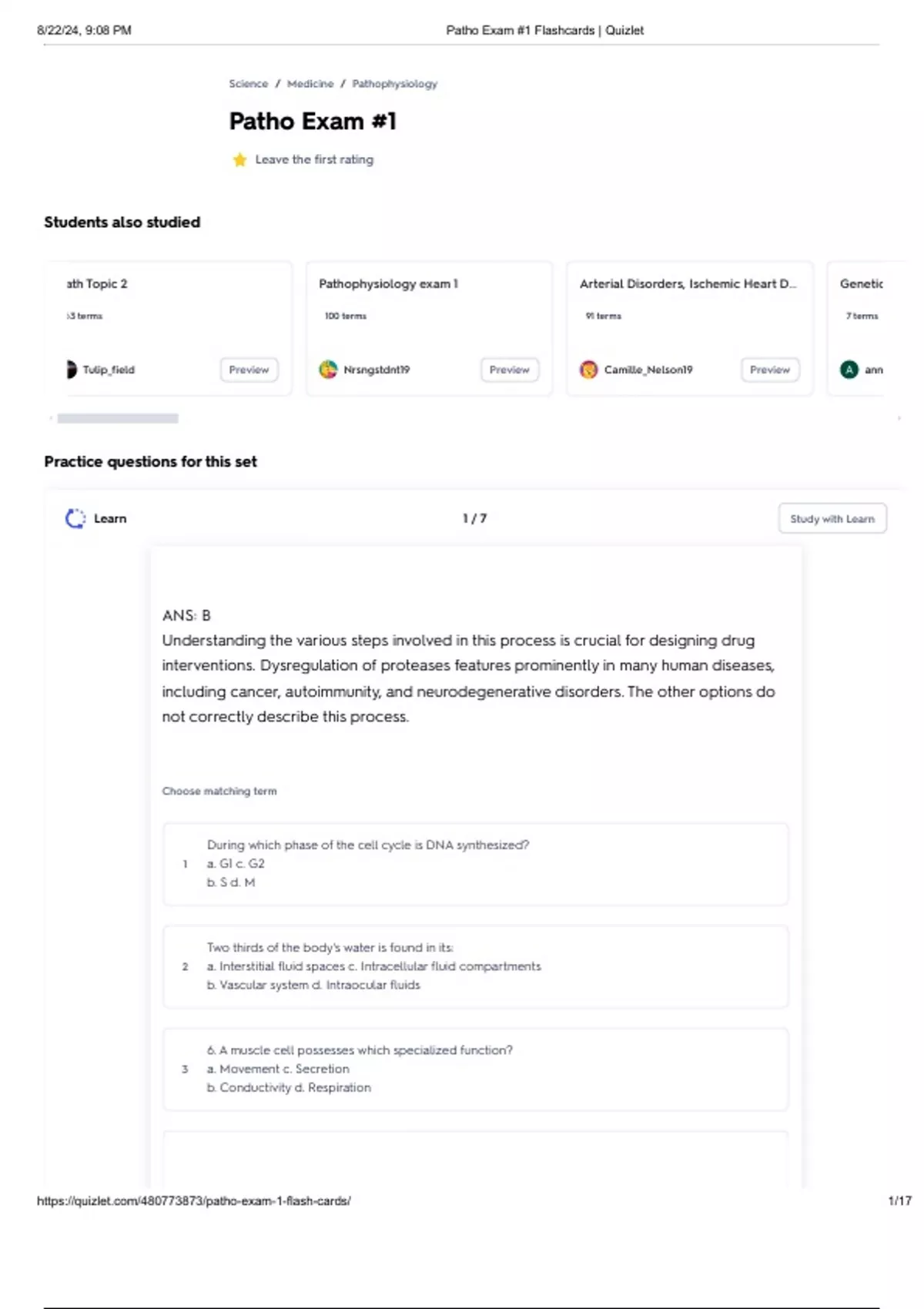Viewport: 924px width, 1309px height.
Task: Select answer 2 about body's water
Action: 475,966
